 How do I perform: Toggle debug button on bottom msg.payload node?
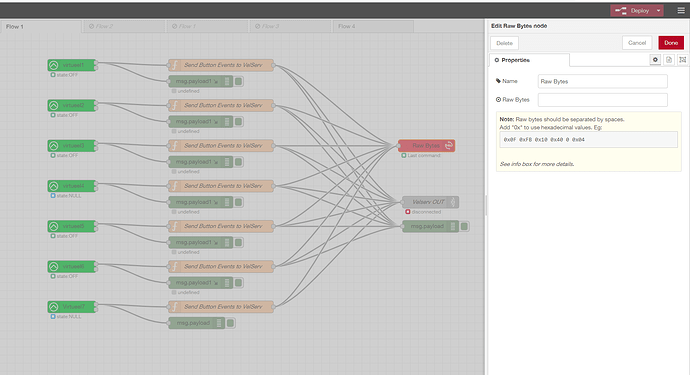pos(230,323)
